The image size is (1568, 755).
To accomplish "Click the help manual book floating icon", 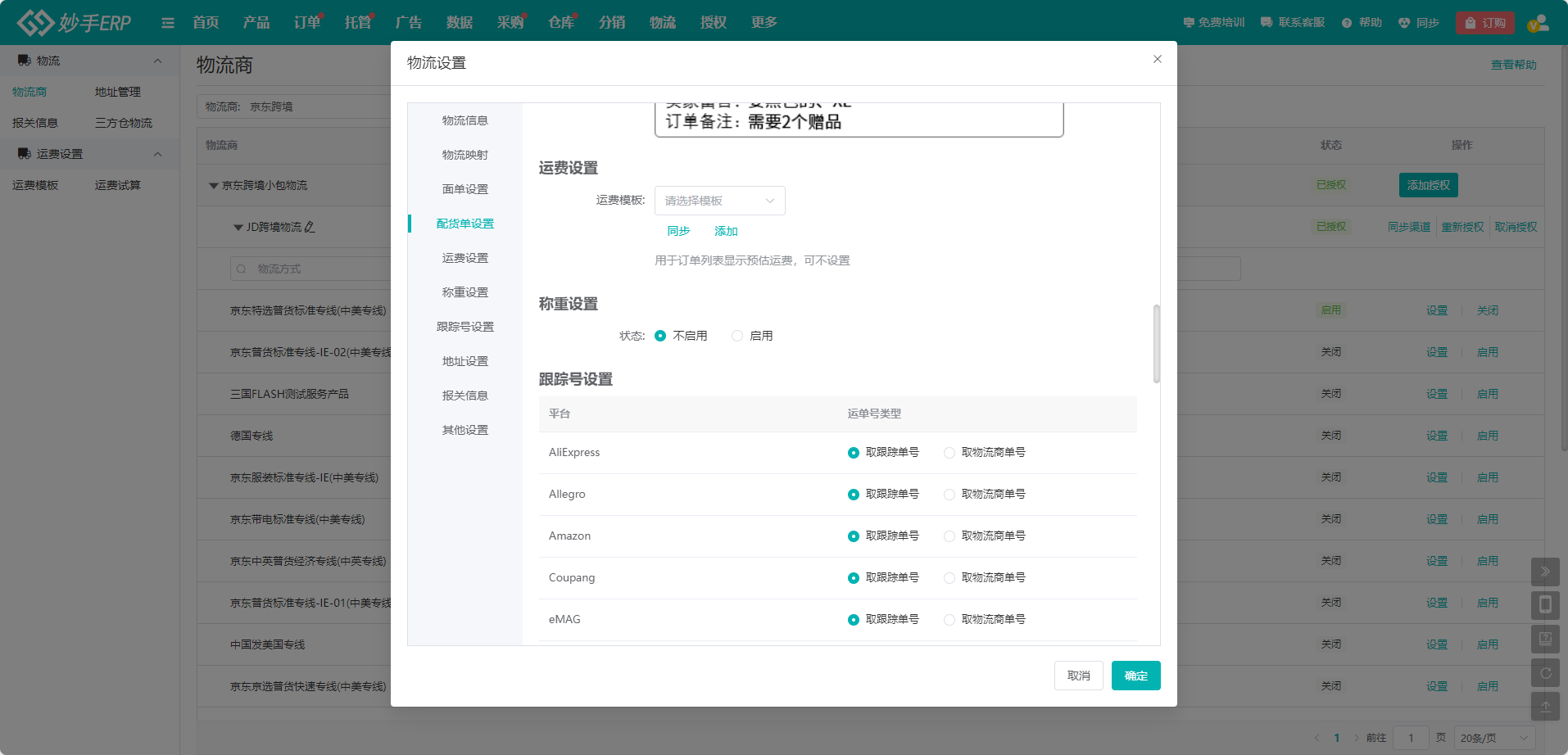I will tap(1545, 639).
